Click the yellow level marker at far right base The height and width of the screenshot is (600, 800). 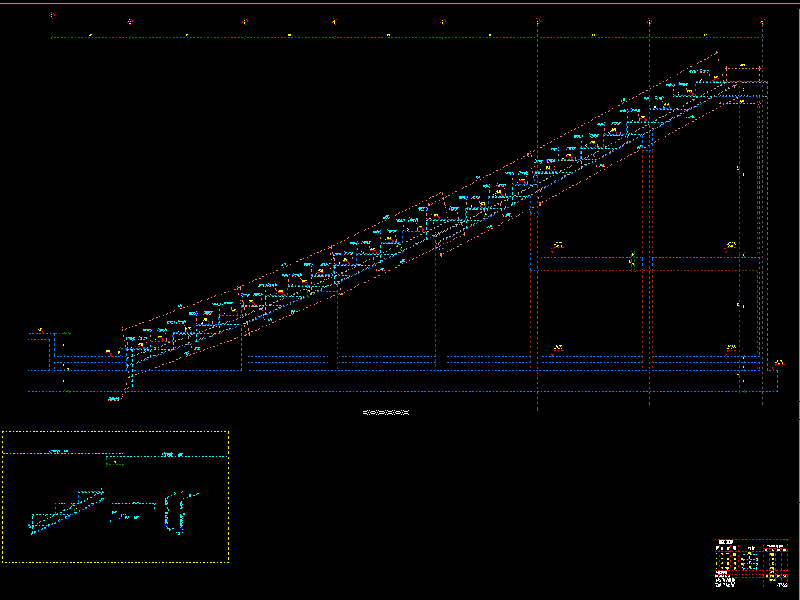(x=778, y=363)
